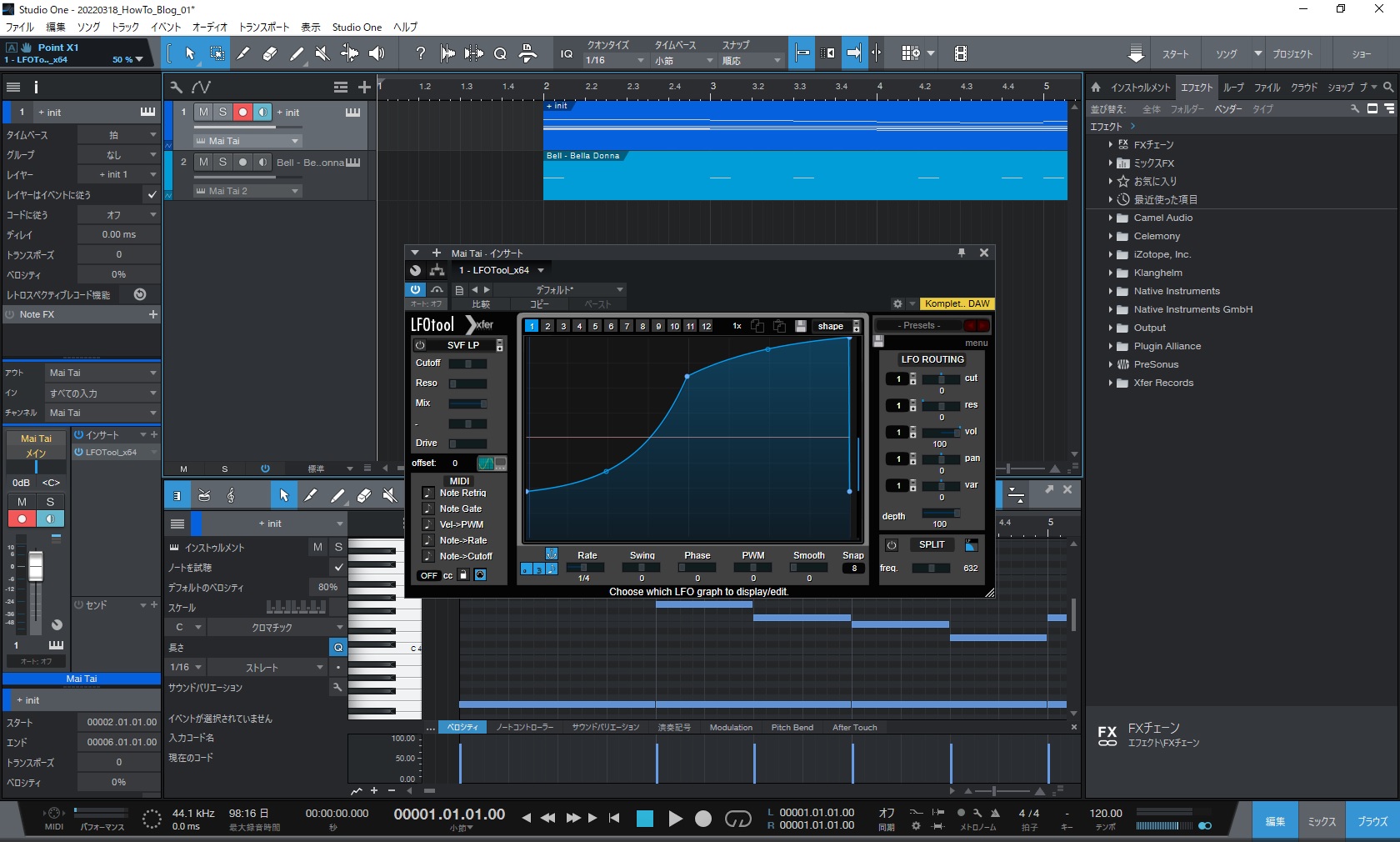1400x842 pixels.
Task: Select the Mute tool in main toolbar
Action: point(322,53)
